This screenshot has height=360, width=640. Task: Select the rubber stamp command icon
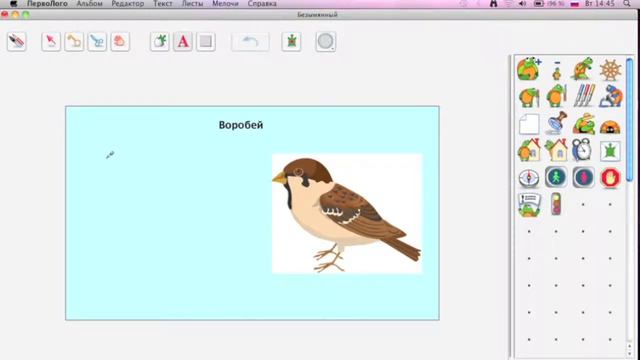pyautogui.click(x=556, y=123)
